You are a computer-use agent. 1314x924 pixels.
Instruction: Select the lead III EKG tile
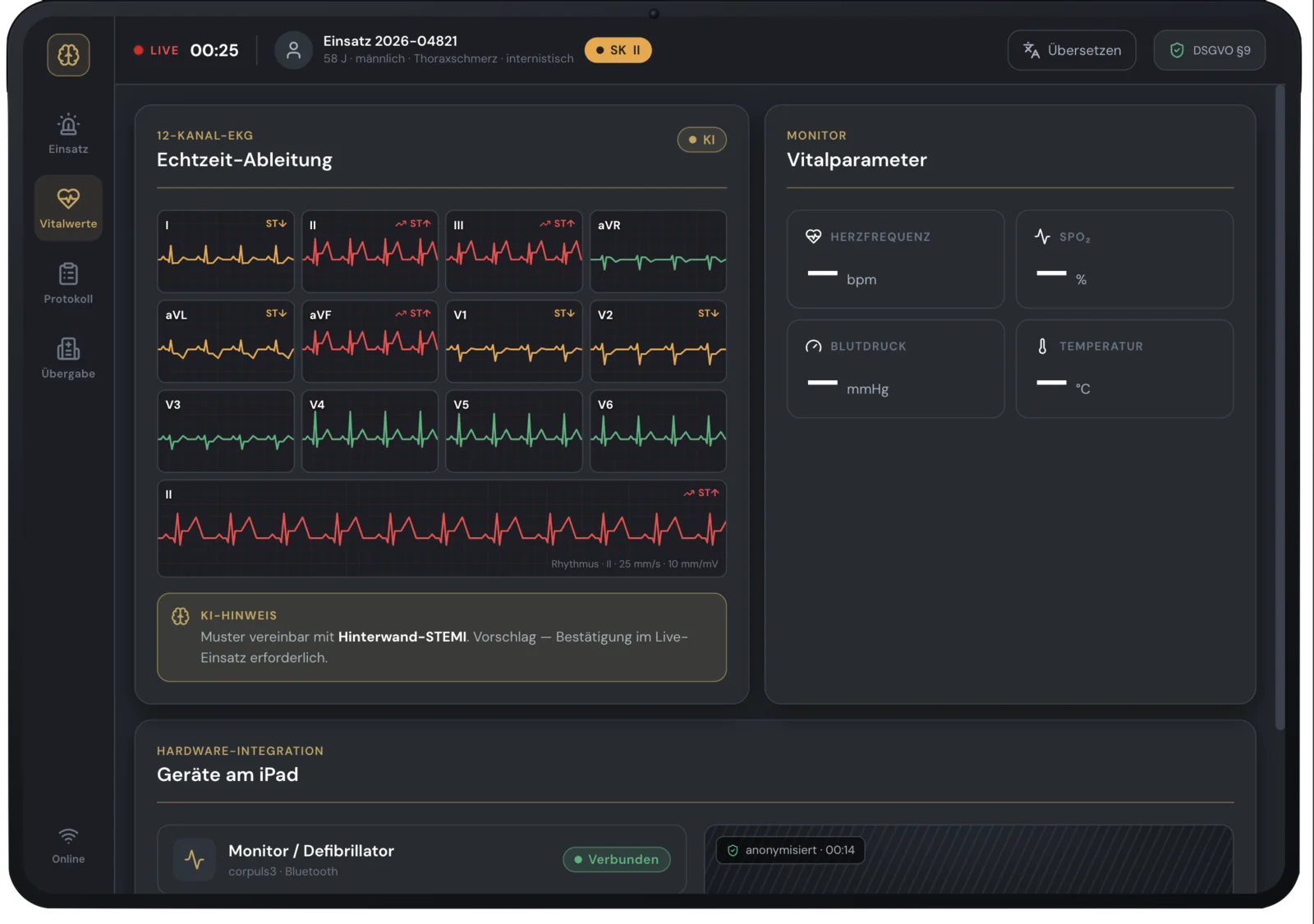[x=514, y=251]
